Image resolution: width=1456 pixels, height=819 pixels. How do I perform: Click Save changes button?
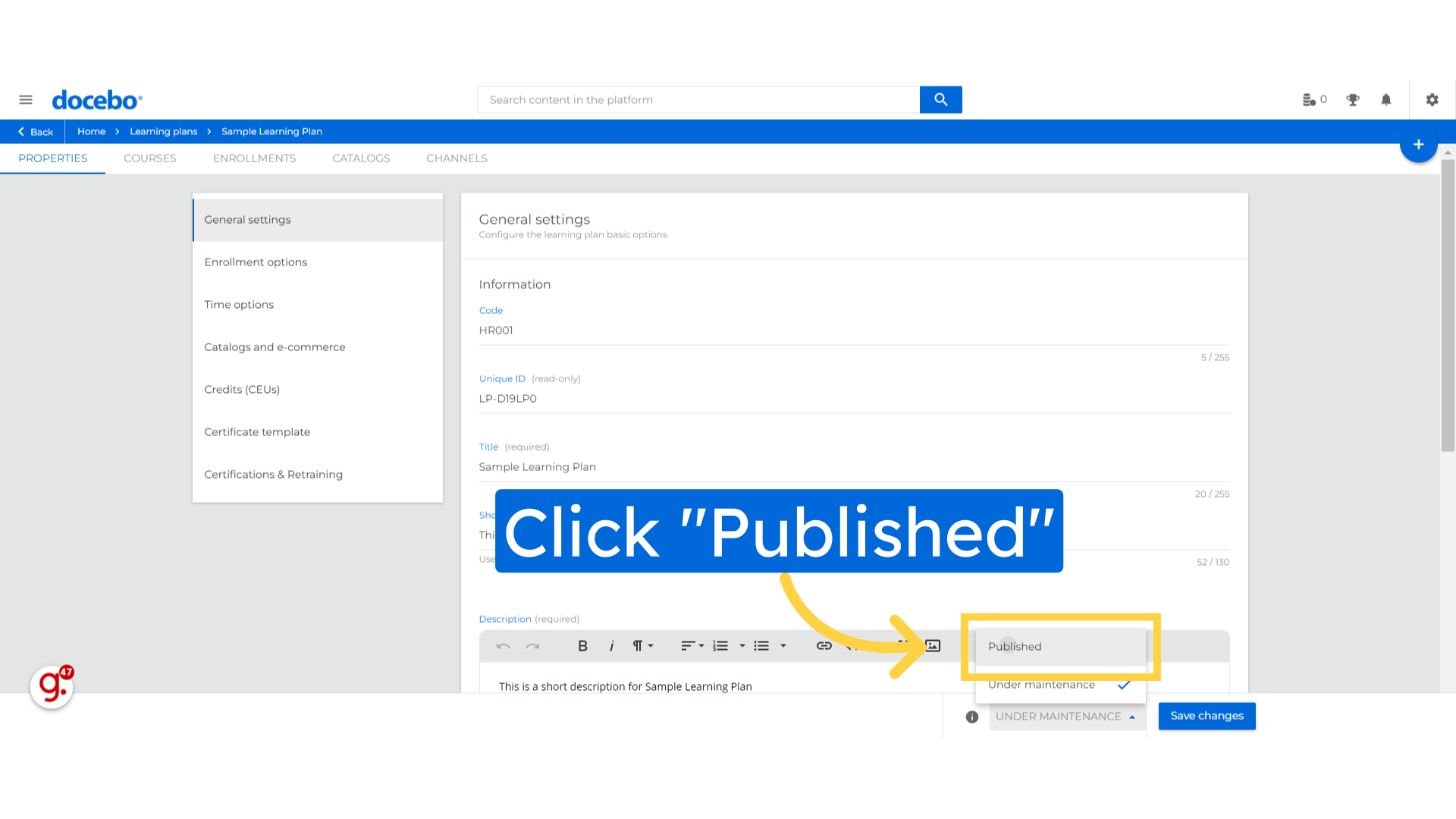(1206, 715)
